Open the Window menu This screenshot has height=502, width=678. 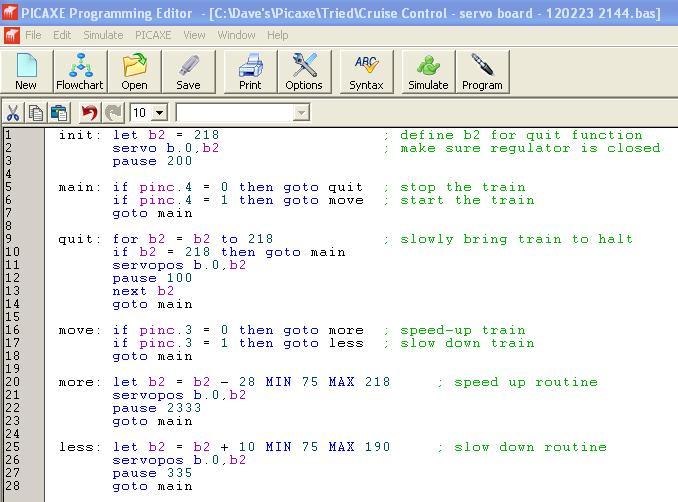(x=236, y=35)
